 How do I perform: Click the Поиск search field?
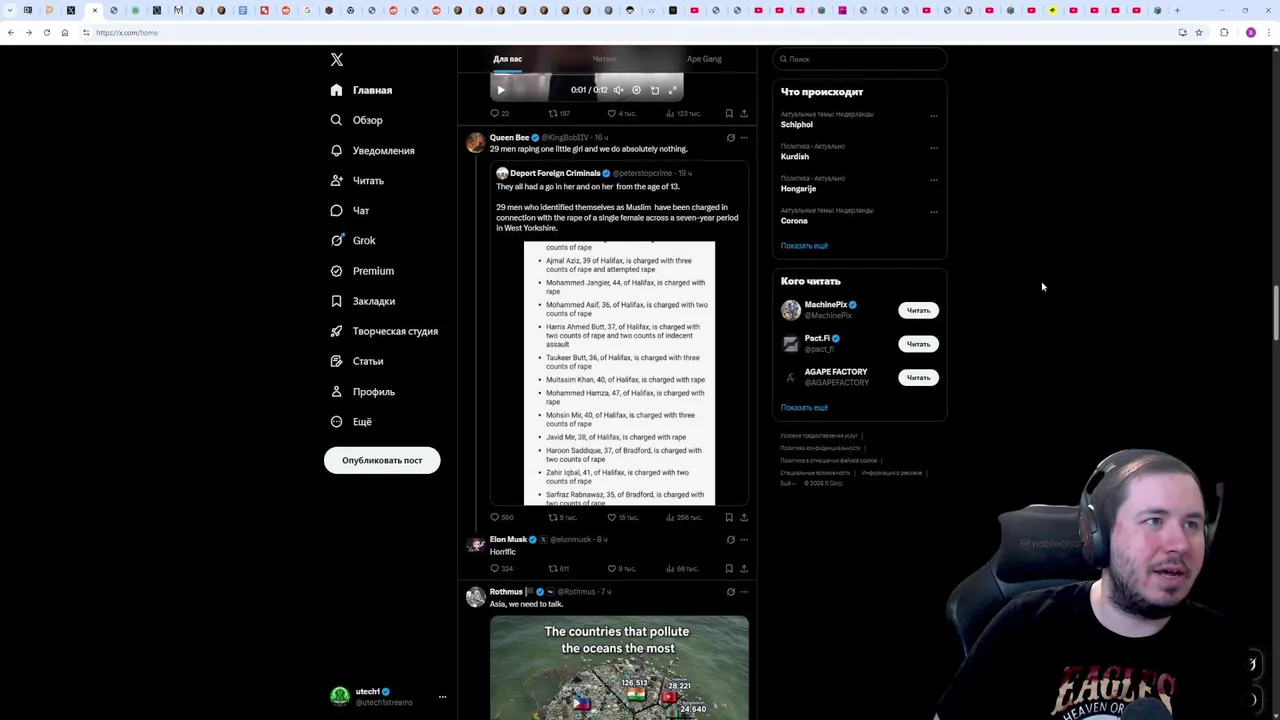860,59
